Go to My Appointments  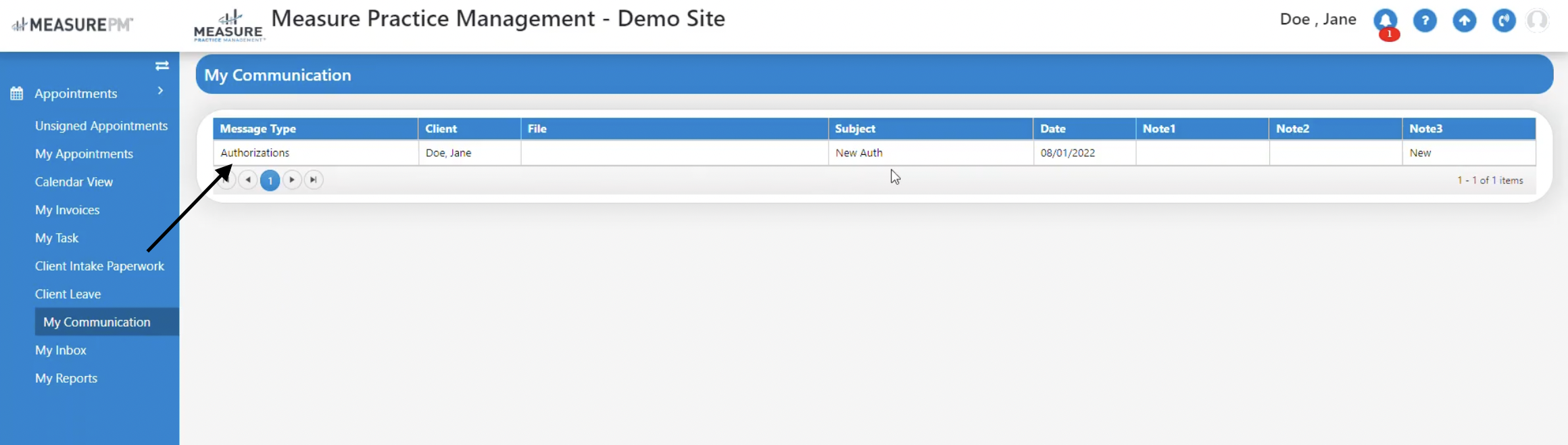click(x=84, y=154)
